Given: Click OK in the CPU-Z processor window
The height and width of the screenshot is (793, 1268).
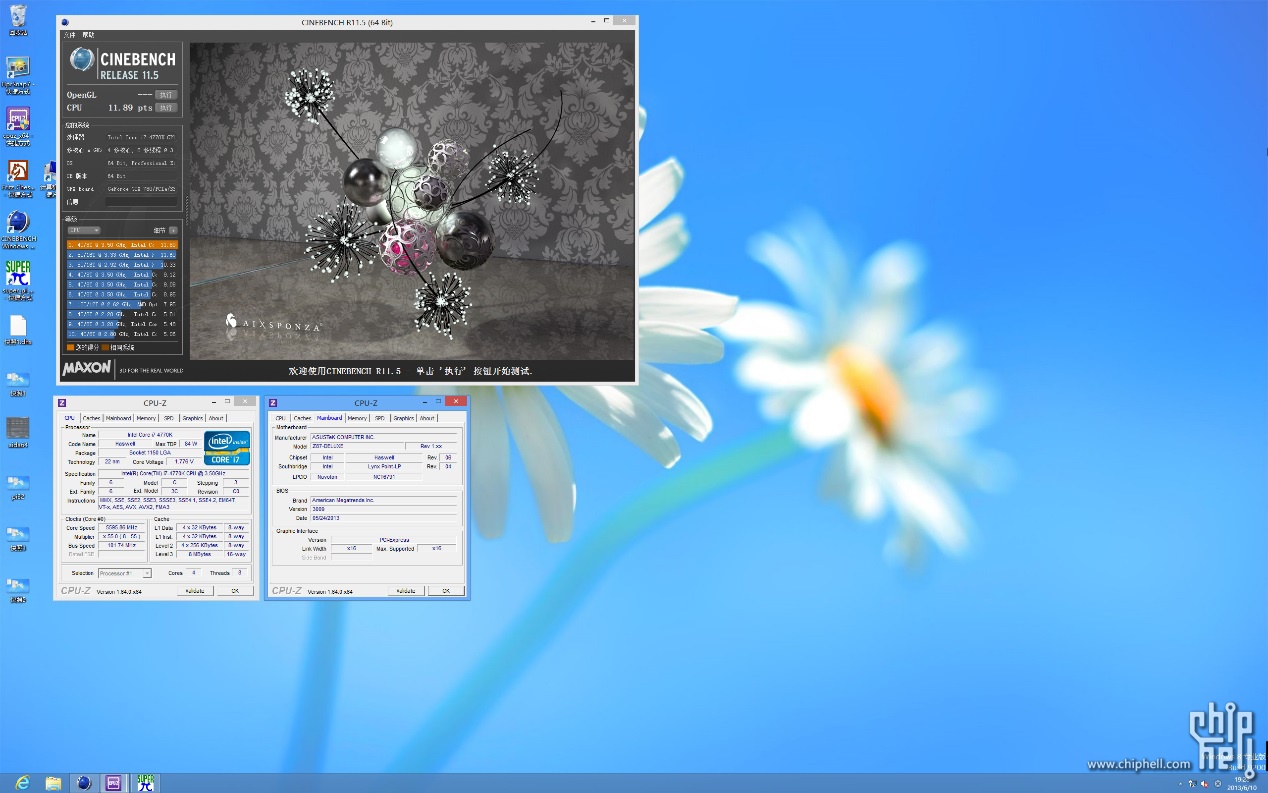Looking at the screenshot, I should 235,591.
